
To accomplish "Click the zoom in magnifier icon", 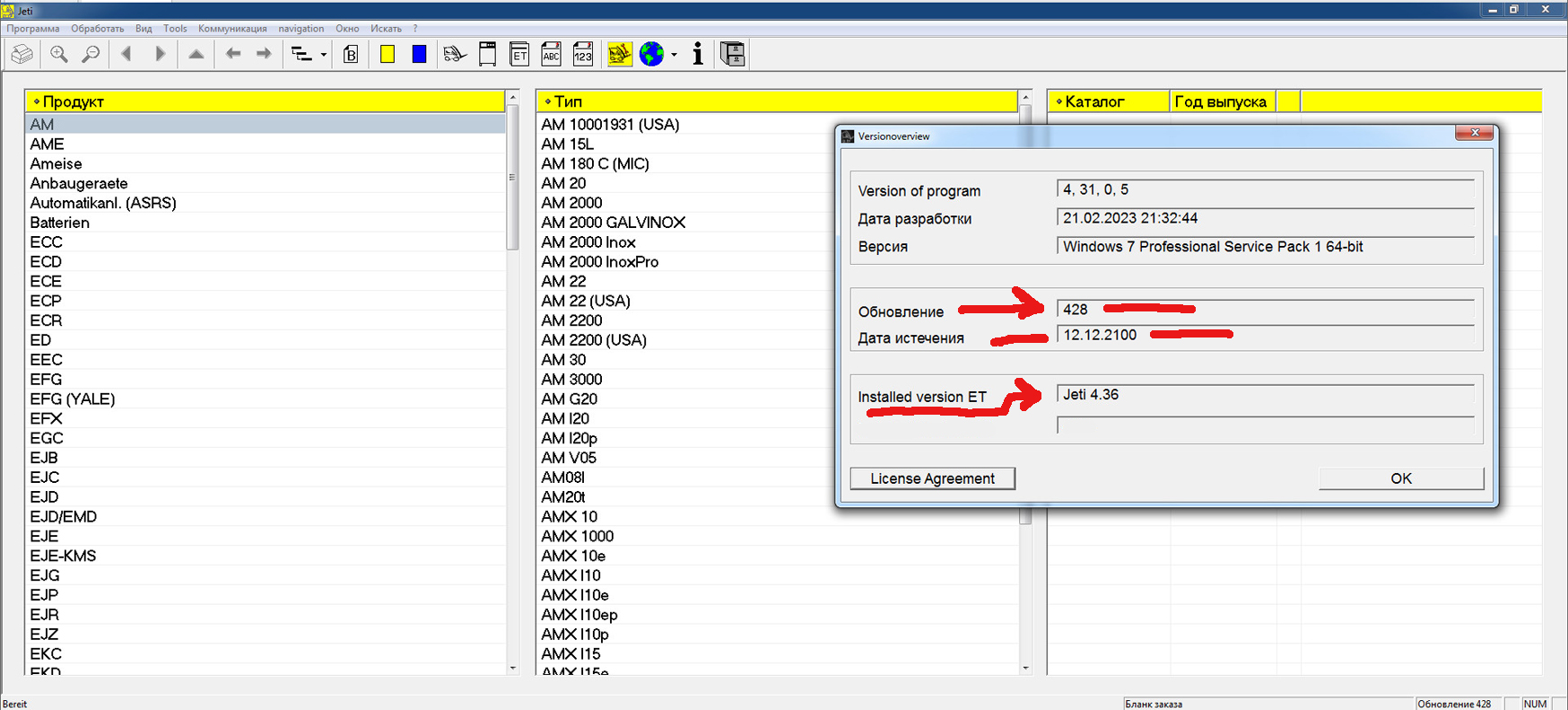I will pyautogui.click(x=59, y=55).
